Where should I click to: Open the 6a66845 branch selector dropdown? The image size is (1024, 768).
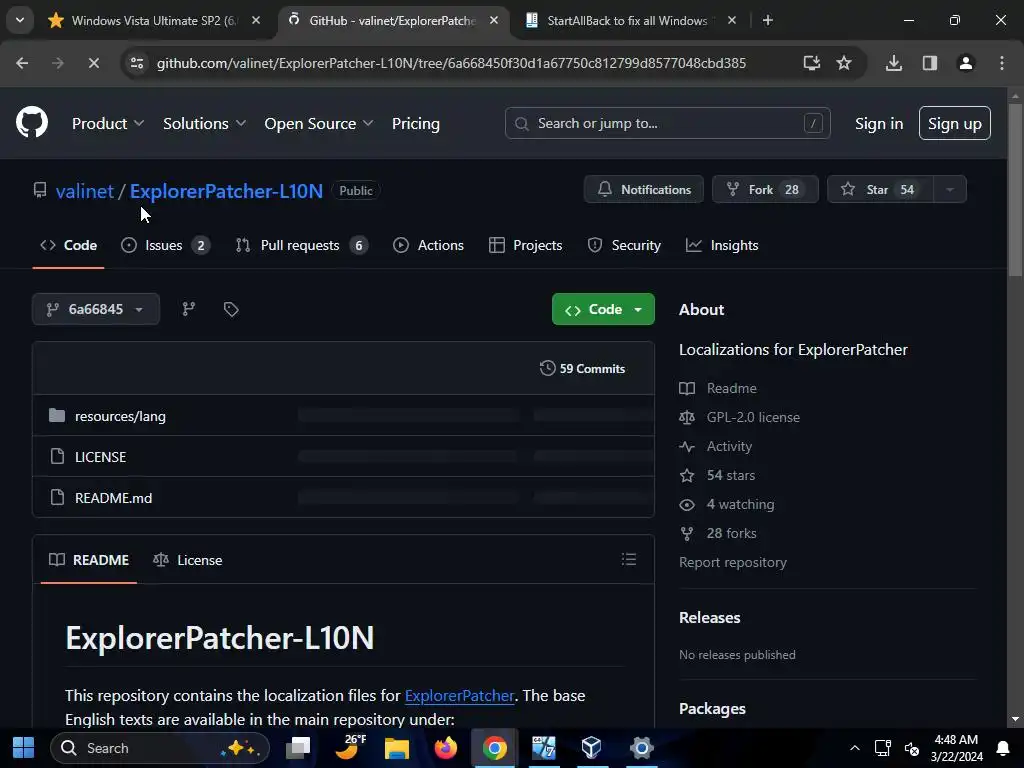[96, 309]
